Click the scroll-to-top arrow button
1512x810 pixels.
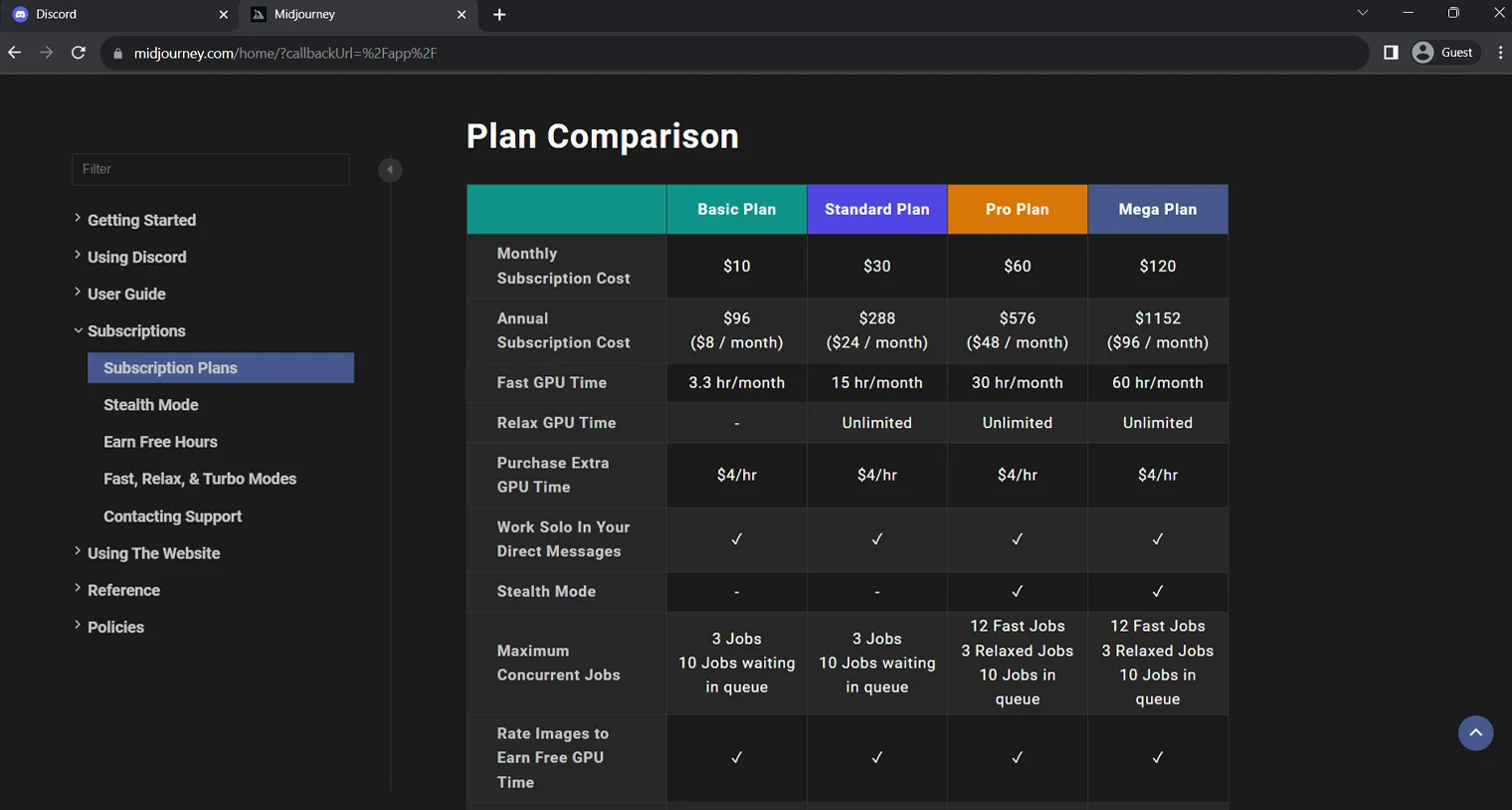(x=1475, y=733)
